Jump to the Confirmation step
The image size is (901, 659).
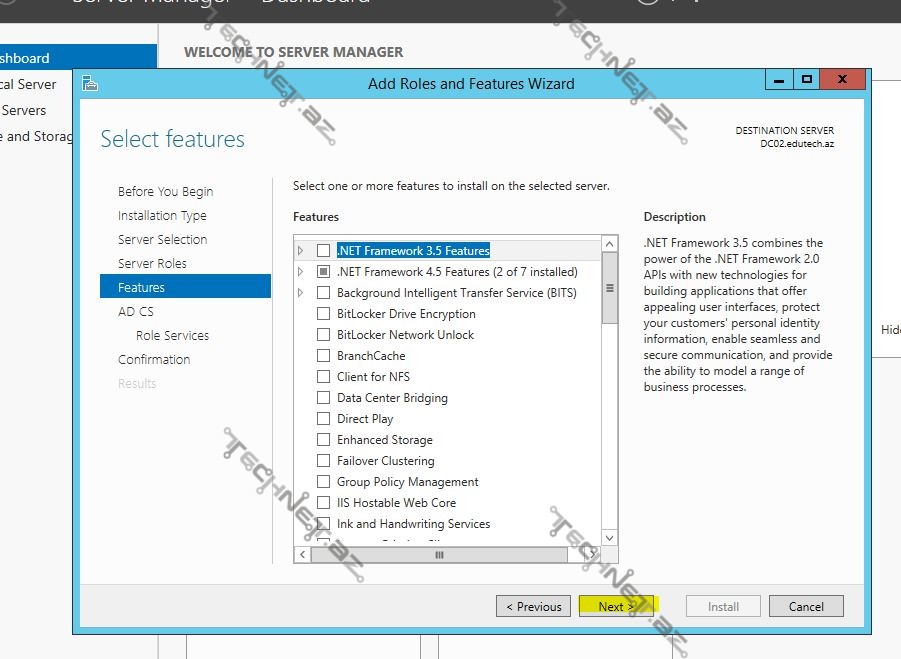pos(154,359)
